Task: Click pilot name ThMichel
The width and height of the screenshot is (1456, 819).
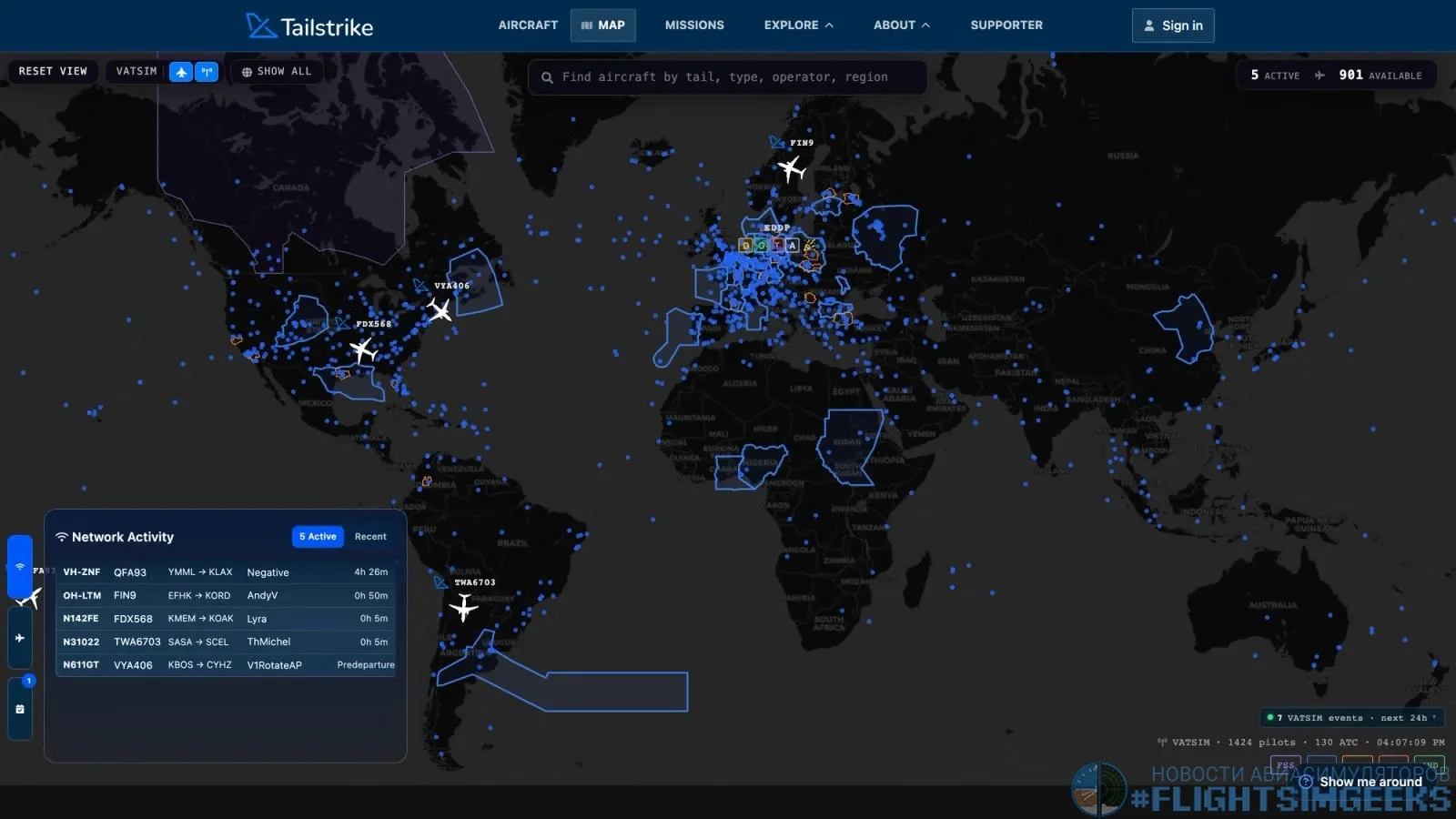Action: [268, 642]
